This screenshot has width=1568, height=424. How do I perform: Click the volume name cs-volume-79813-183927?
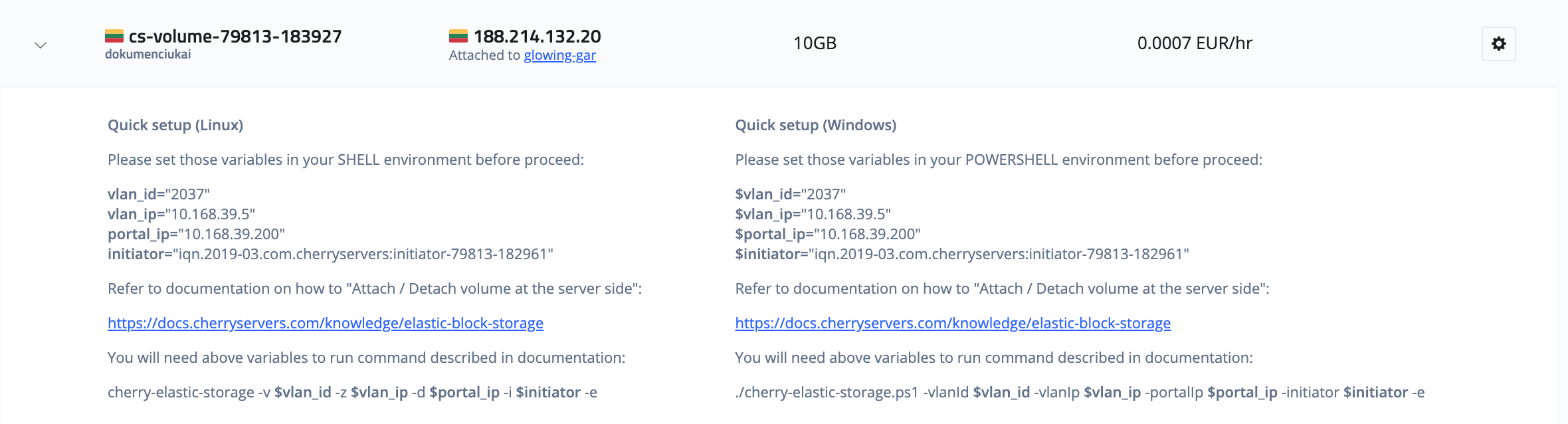[x=235, y=36]
